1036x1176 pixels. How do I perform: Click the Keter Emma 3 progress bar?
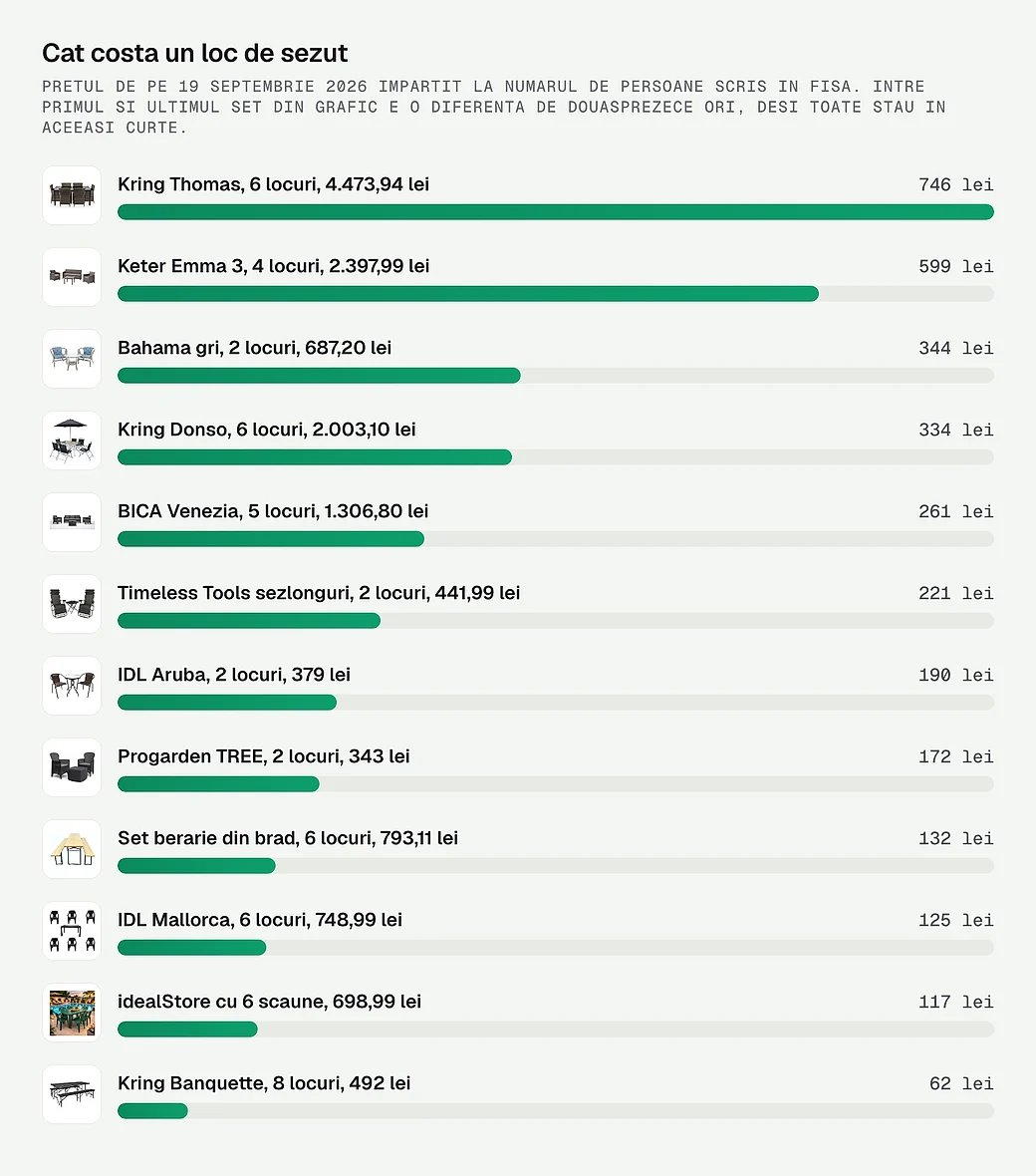pyautogui.click(x=556, y=294)
